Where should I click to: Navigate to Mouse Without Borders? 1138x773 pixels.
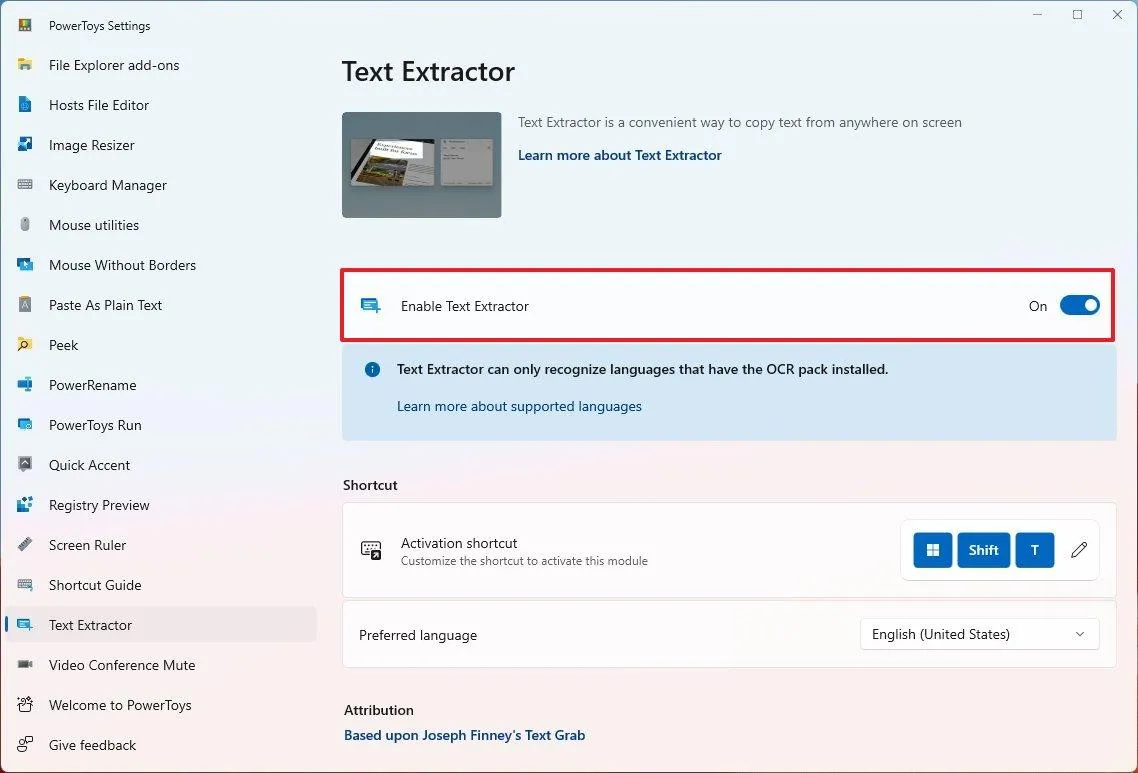tap(122, 265)
